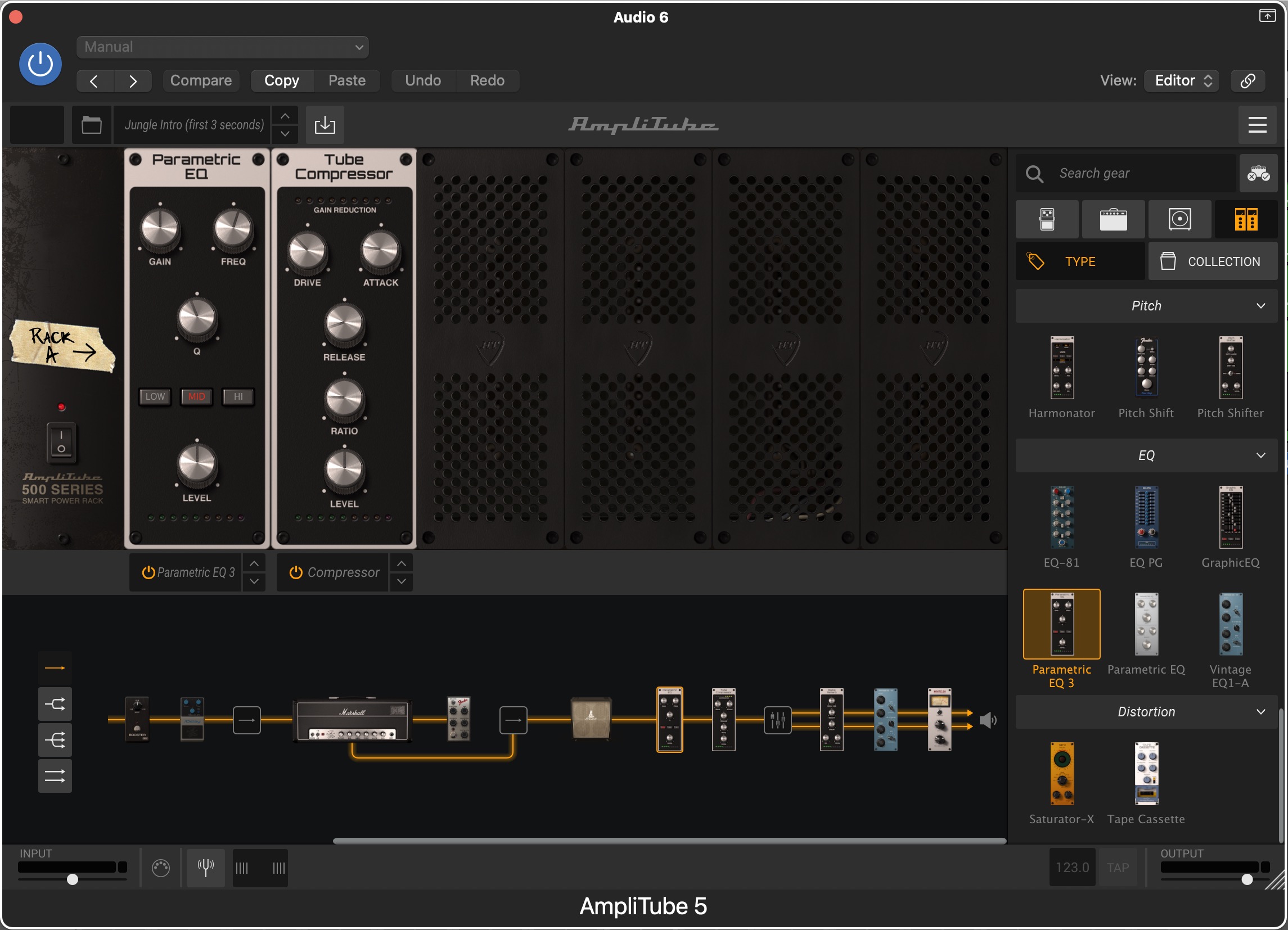Click down arrow beside Compressor slot
The width and height of the screenshot is (1288, 930).
402,581
